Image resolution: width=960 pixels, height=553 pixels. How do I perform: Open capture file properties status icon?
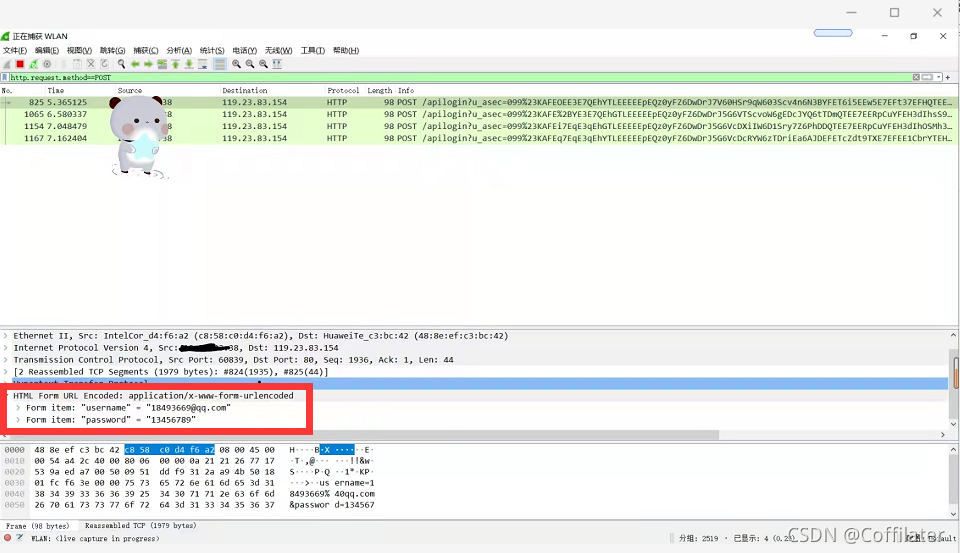pos(20,538)
